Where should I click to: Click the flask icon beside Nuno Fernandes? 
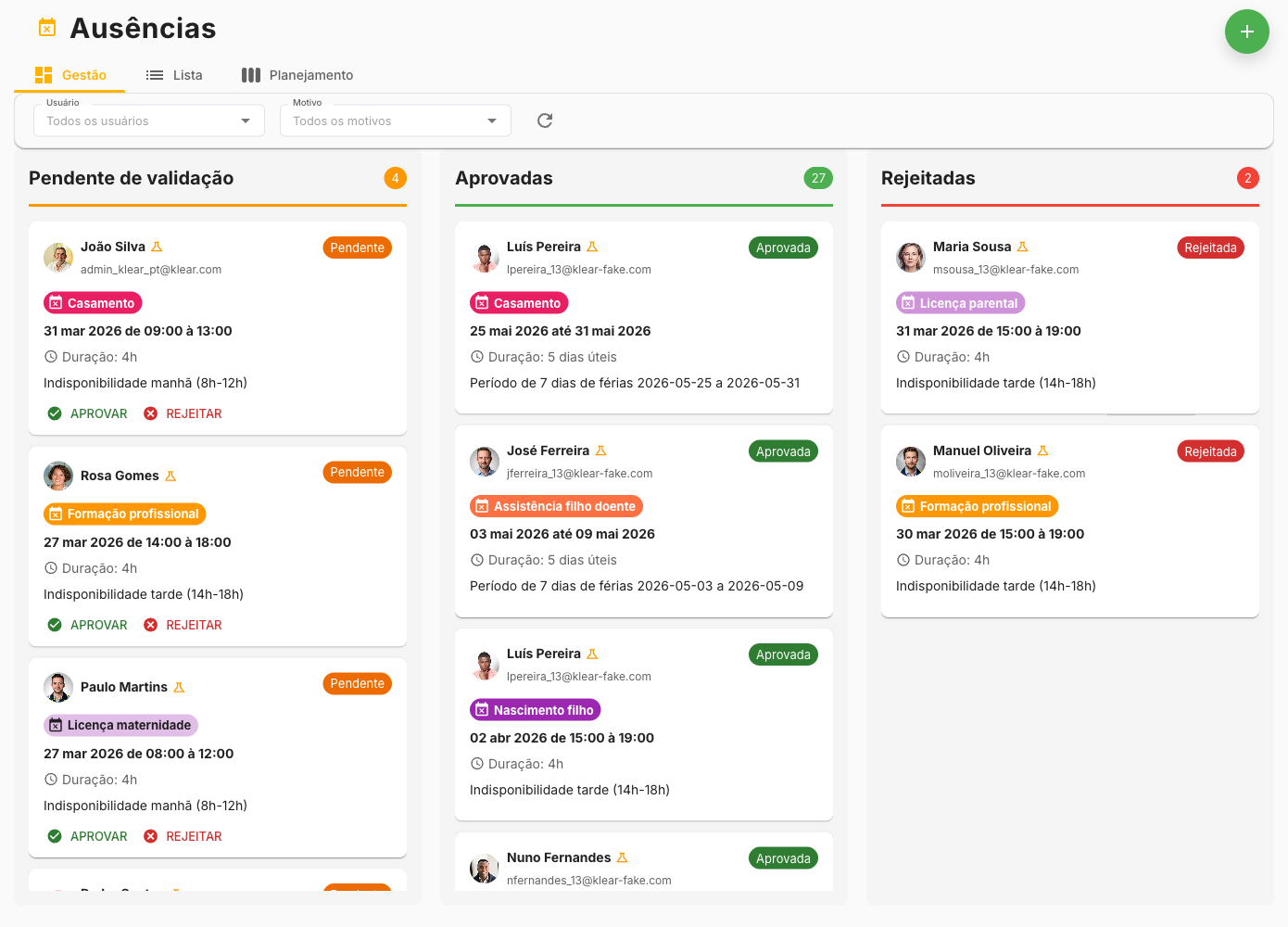pos(622,857)
